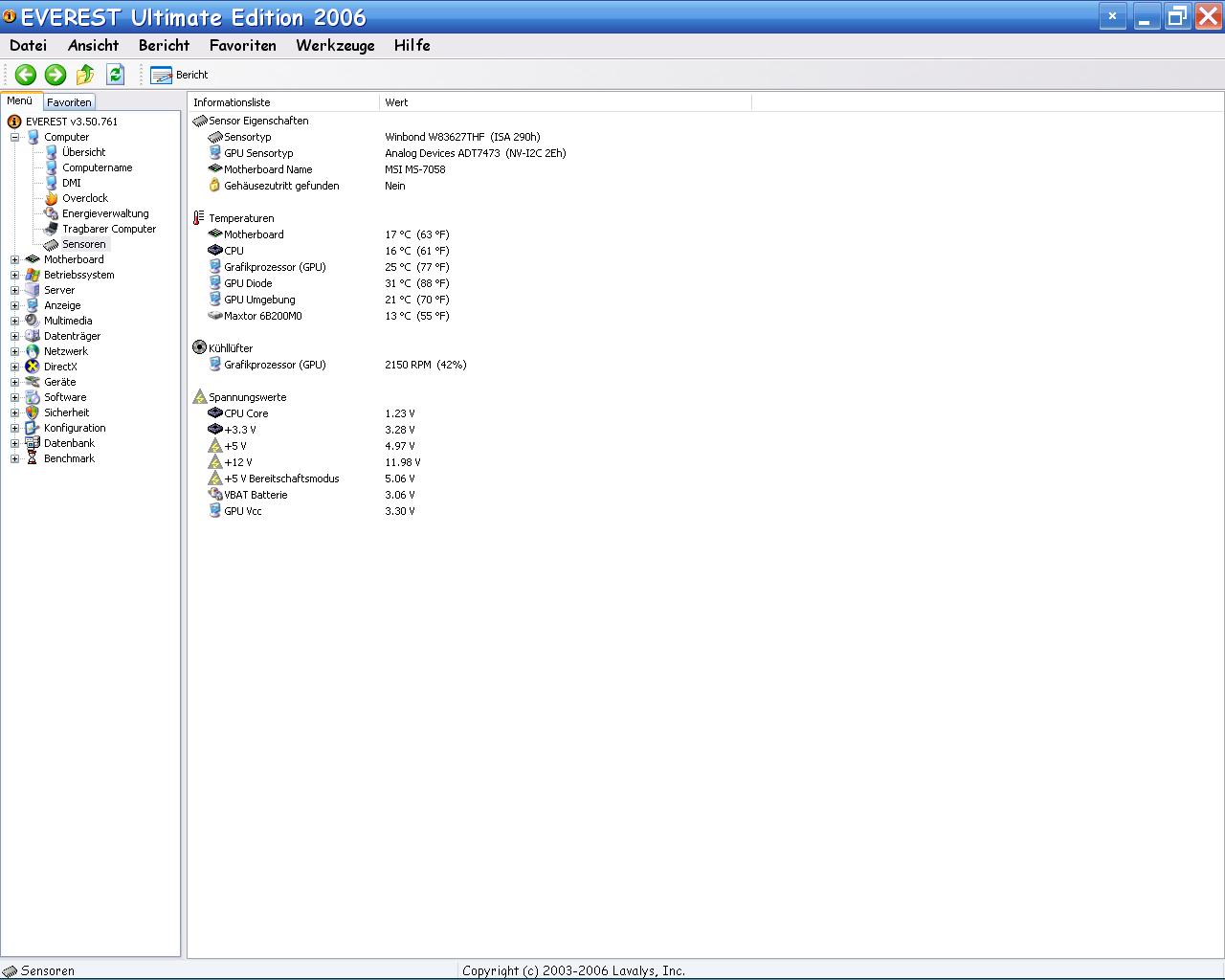Expand the Datenträger tree node
The height and width of the screenshot is (980, 1225).
(15, 336)
